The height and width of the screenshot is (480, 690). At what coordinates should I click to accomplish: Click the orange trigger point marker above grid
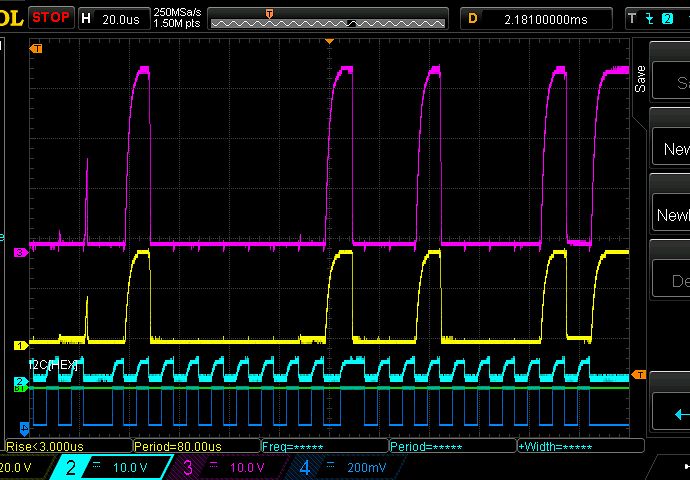(x=329, y=41)
